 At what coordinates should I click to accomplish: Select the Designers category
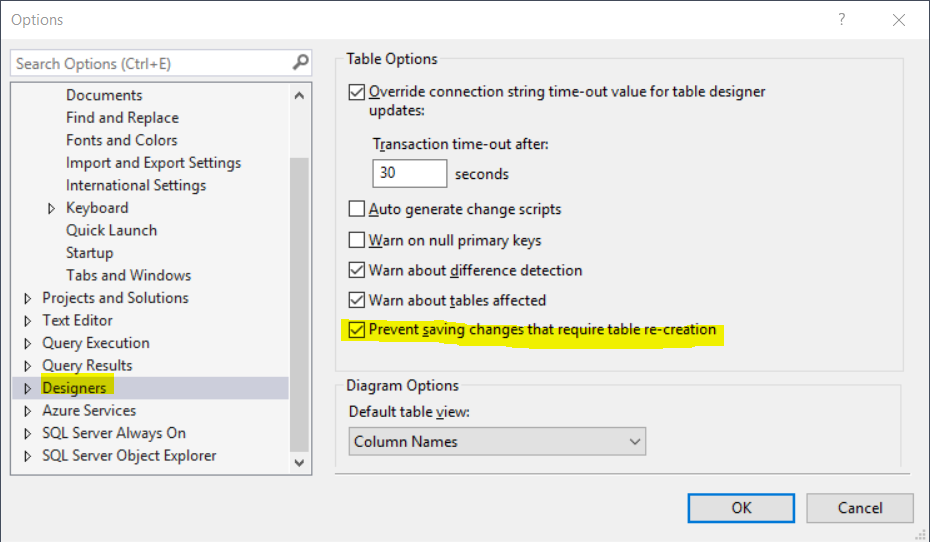(x=74, y=388)
